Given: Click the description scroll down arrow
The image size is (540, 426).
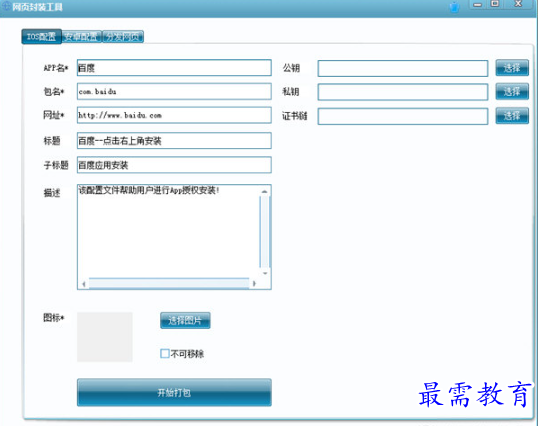Looking at the screenshot, I should [x=265, y=273].
